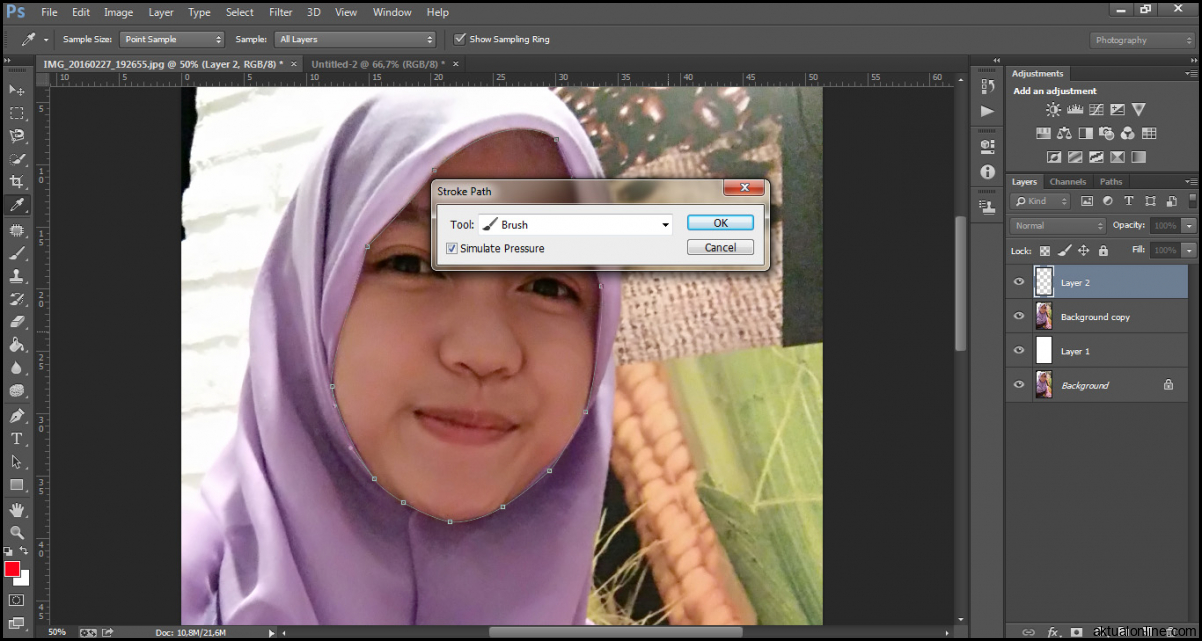Expand the blend mode Normal dropdown
This screenshot has height=641, width=1202.
(1058, 226)
